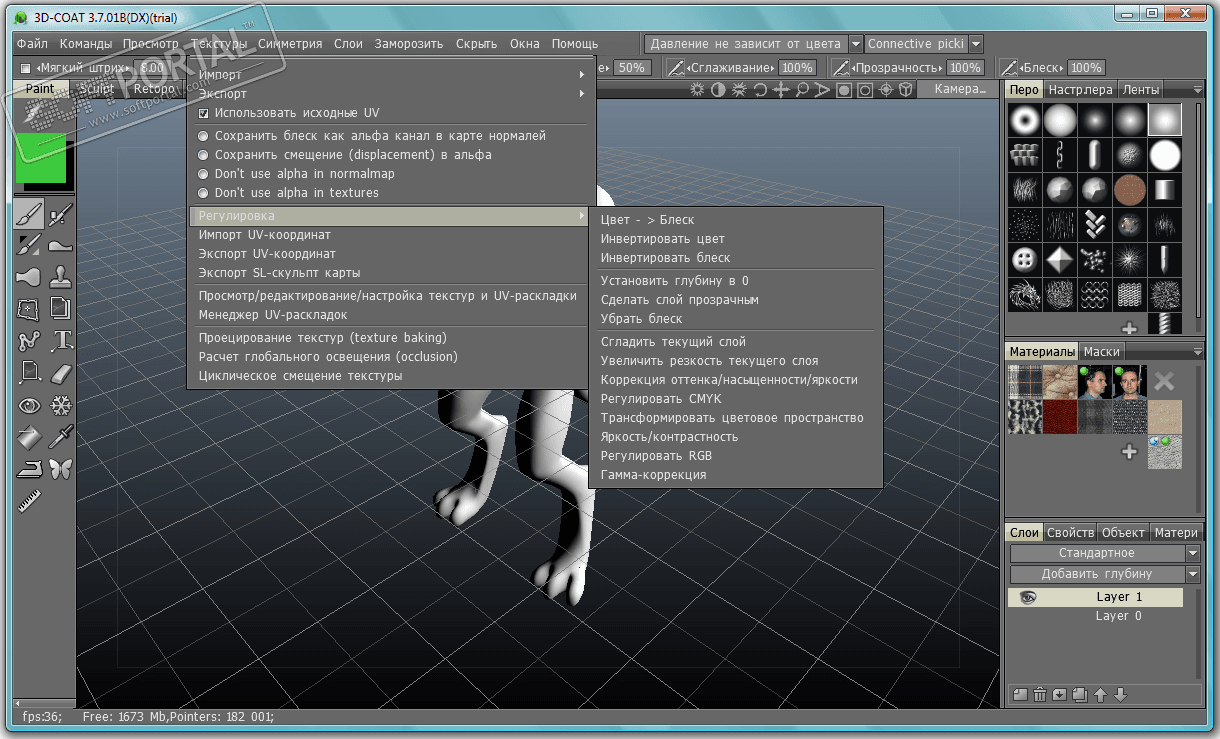
Task: Switch to the Ленты tab
Action: [1141, 90]
